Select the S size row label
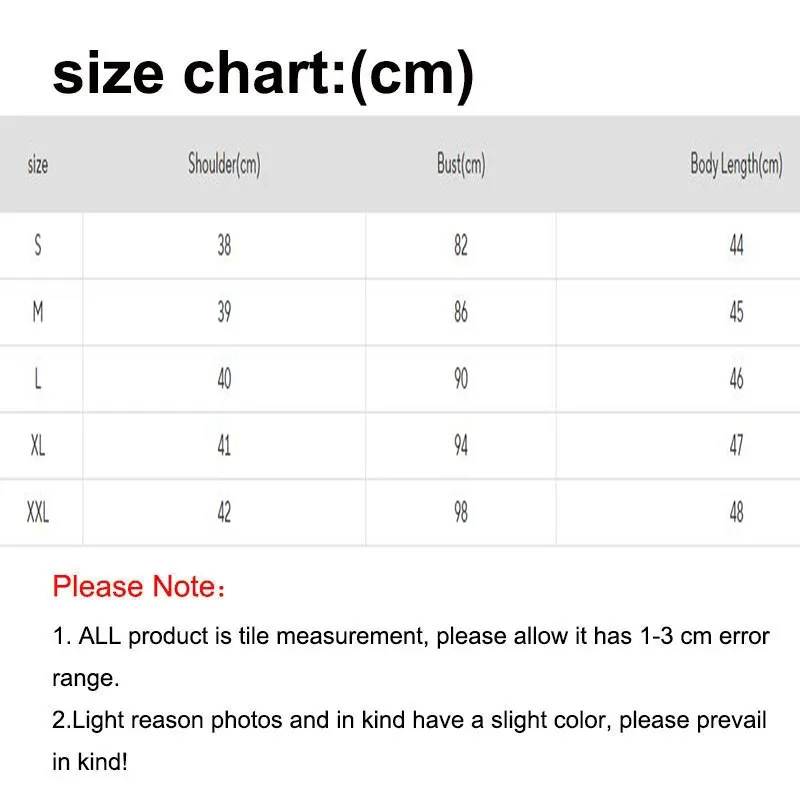 click(38, 245)
